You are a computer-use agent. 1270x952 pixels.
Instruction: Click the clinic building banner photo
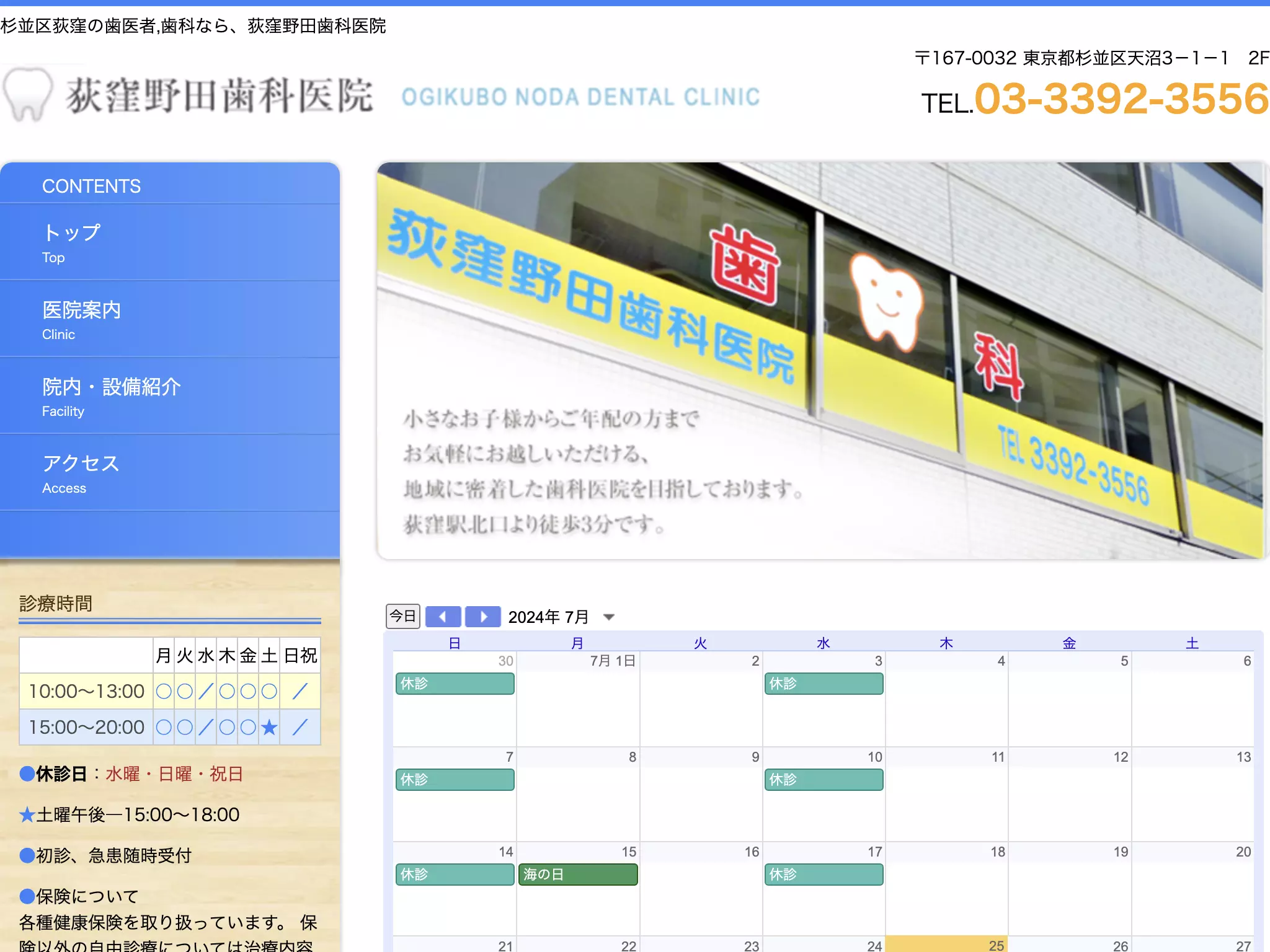click(x=820, y=361)
